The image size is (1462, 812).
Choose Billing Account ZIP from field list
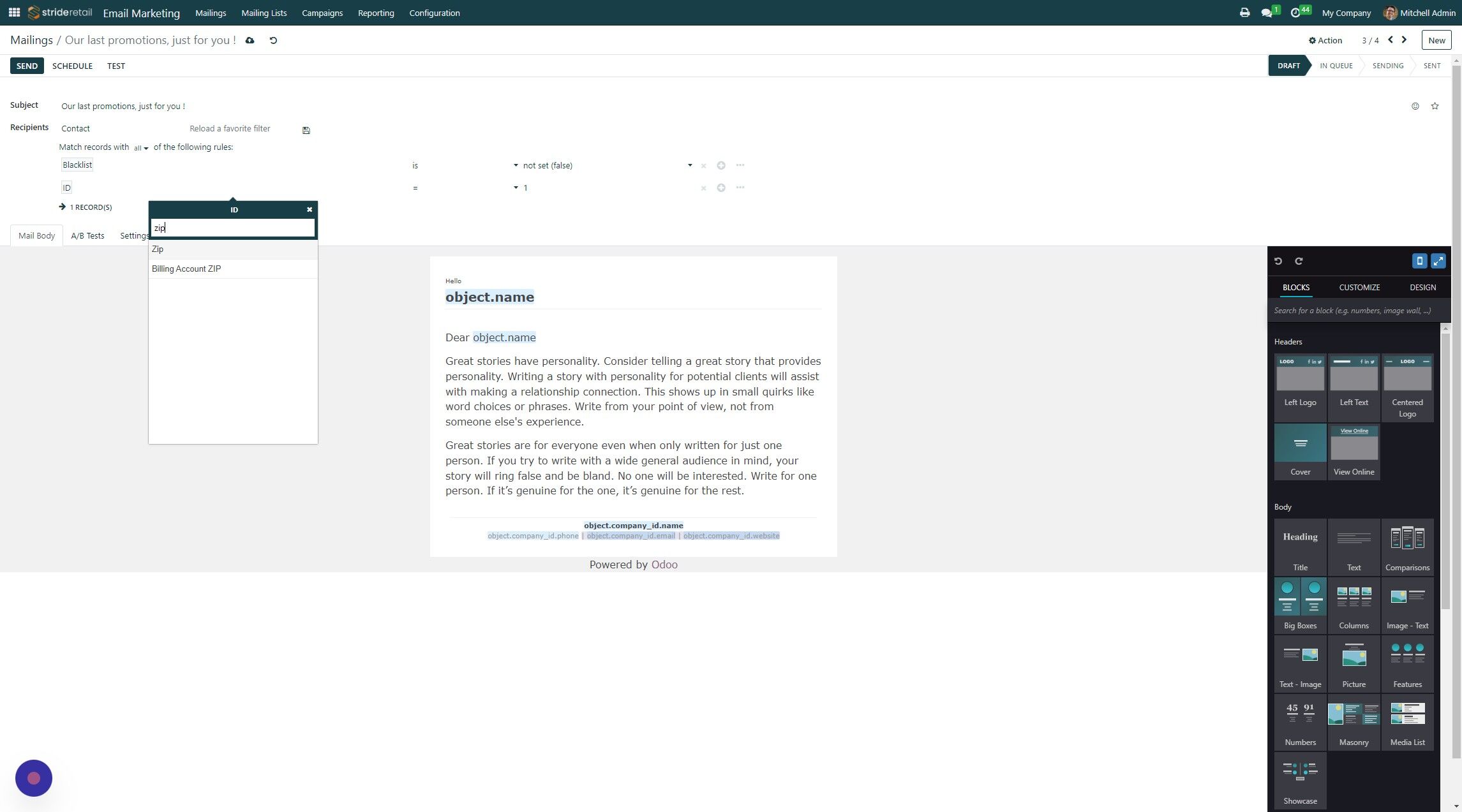pyautogui.click(x=233, y=269)
